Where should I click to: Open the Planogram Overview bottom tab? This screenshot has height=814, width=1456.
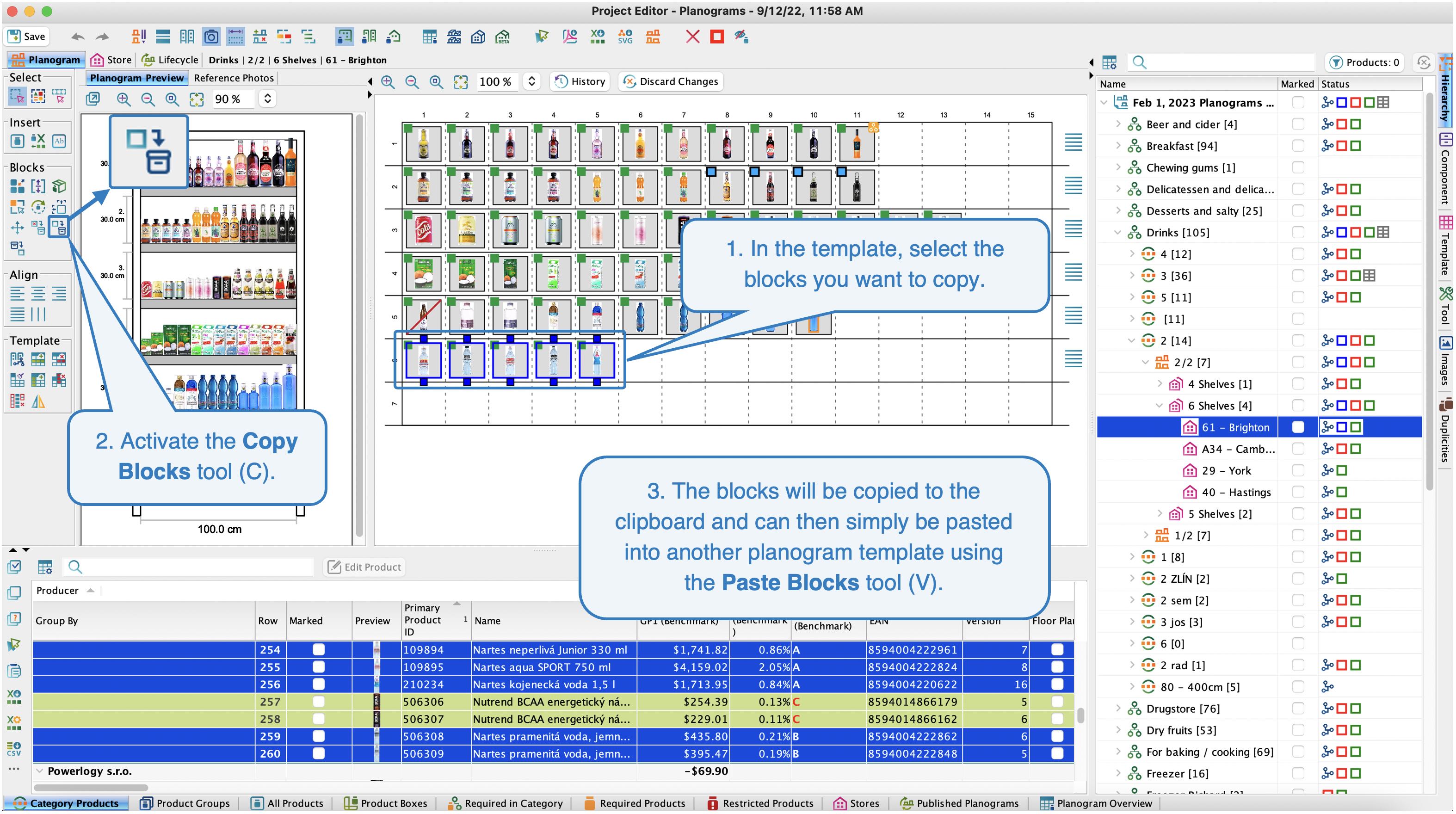pos(1097,803)
